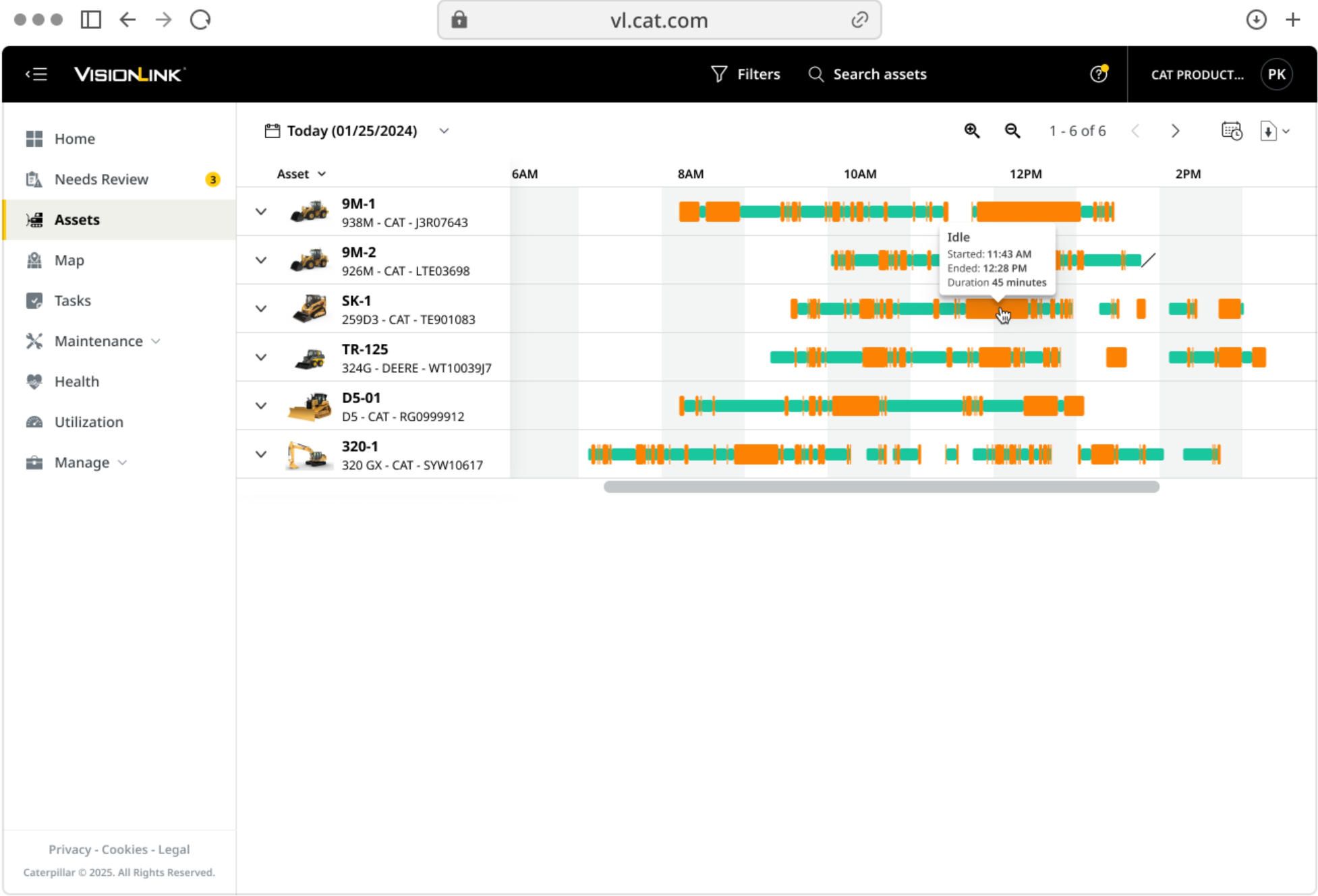Viewport: 1318px width, 896px height.
Task: Open the Privacy link
Action: point(69,849)
